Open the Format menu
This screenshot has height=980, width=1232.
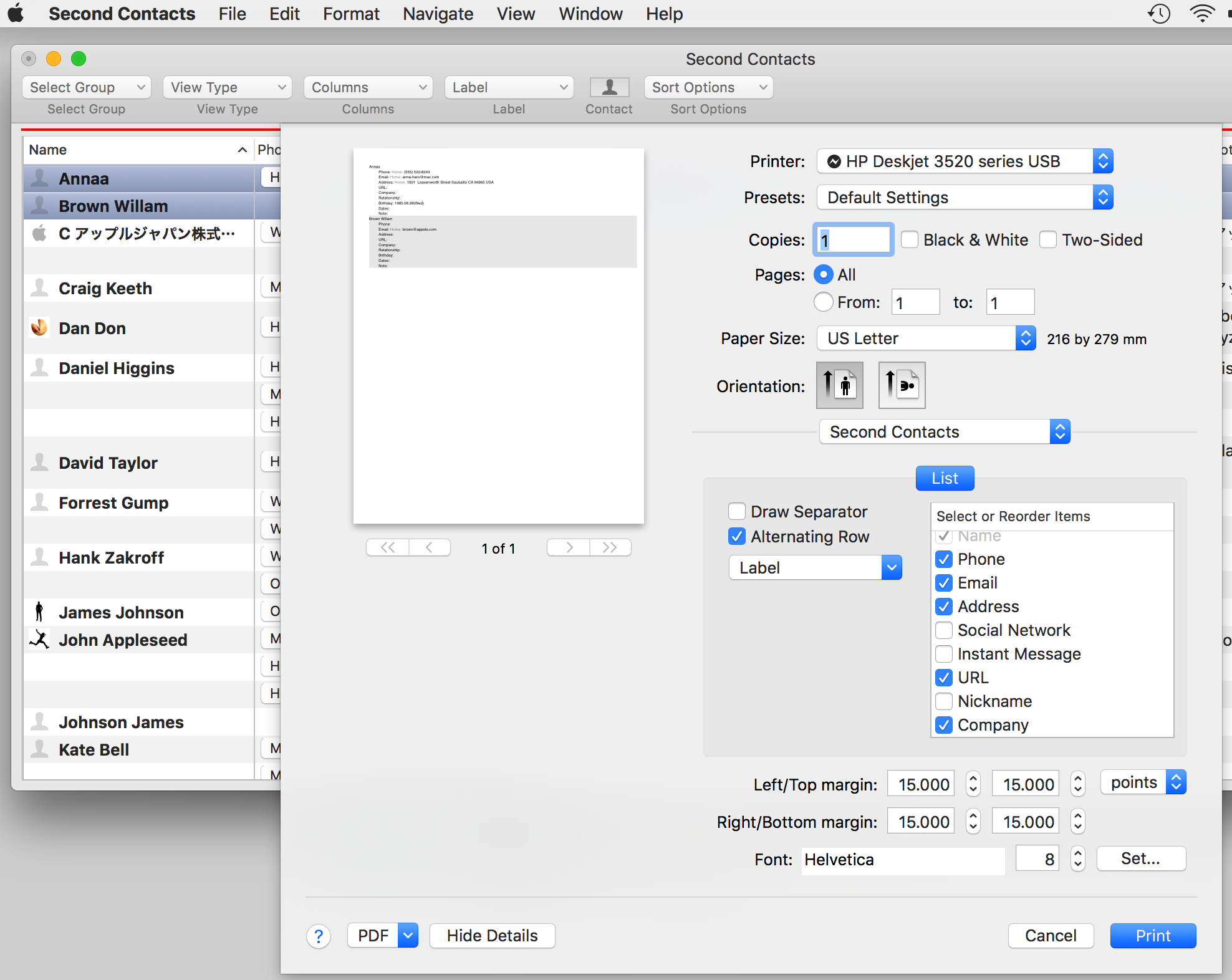click(x=351, y=14)
